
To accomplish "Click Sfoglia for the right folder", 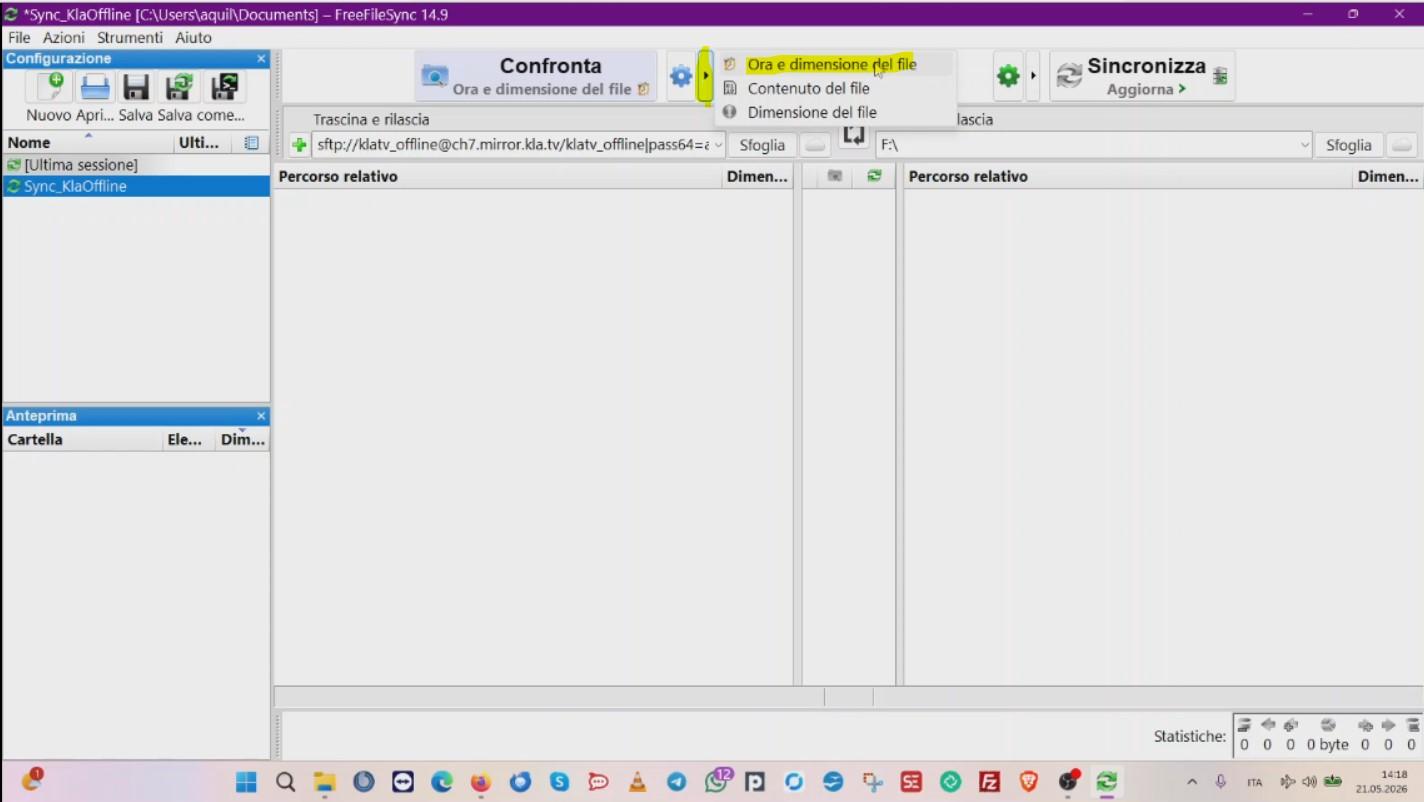I will 1348,145.
